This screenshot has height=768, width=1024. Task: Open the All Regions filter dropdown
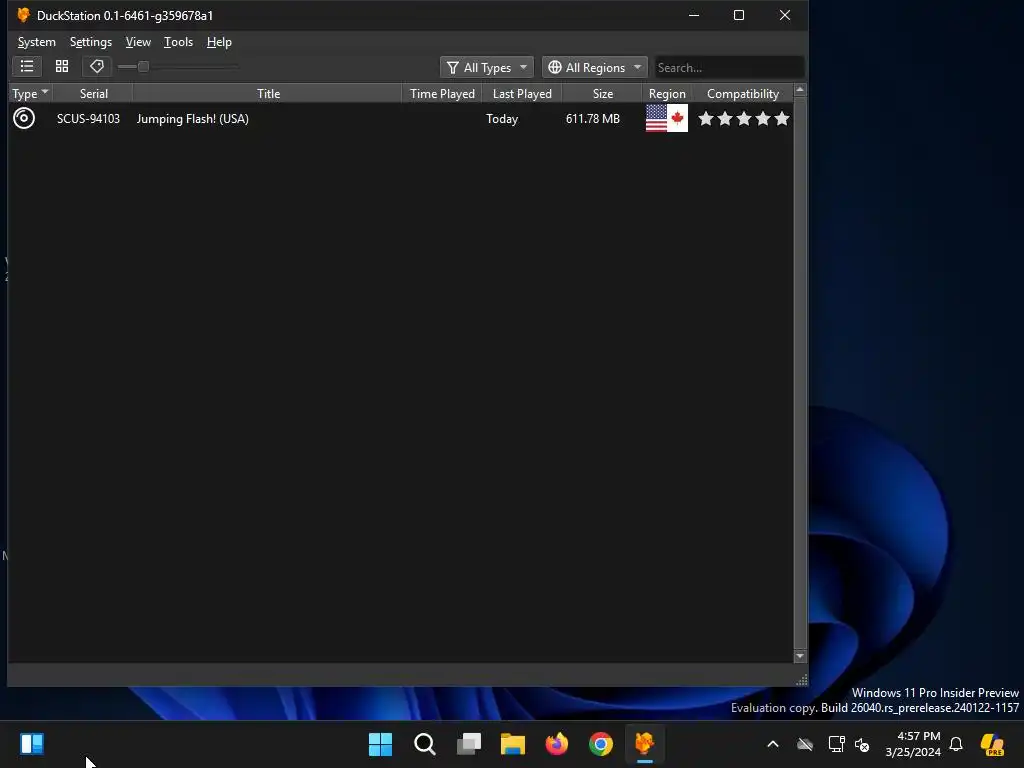(595, 67)
